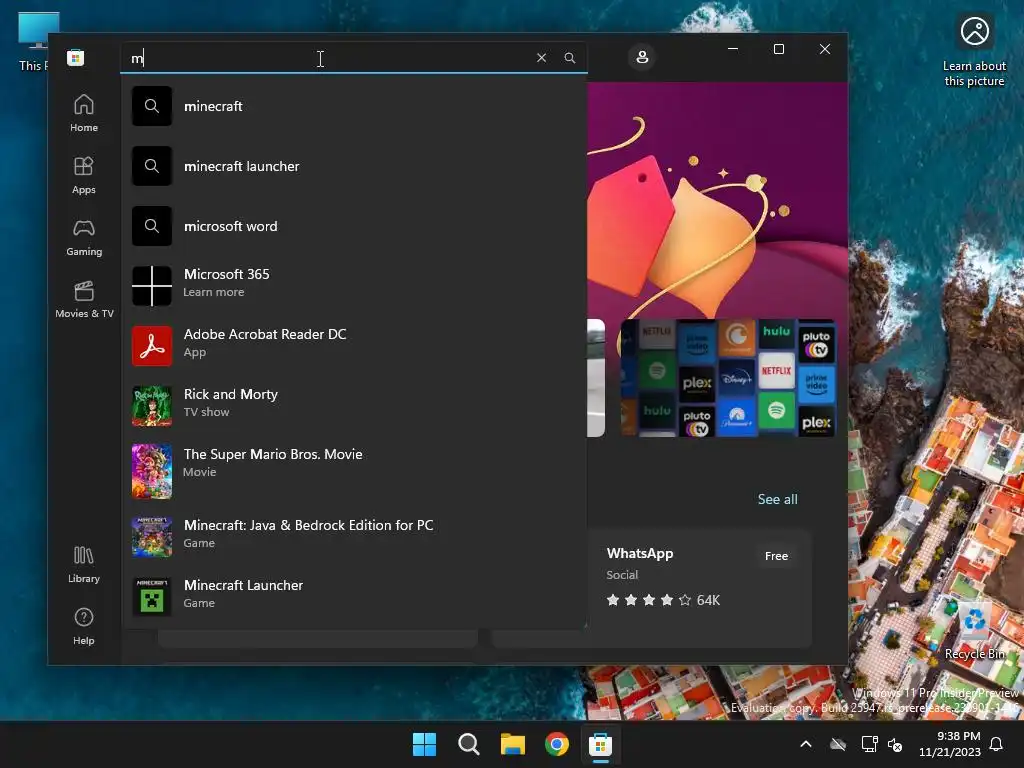
Task: Click the Free button on WhatsApp
Action: pos(776,556)
